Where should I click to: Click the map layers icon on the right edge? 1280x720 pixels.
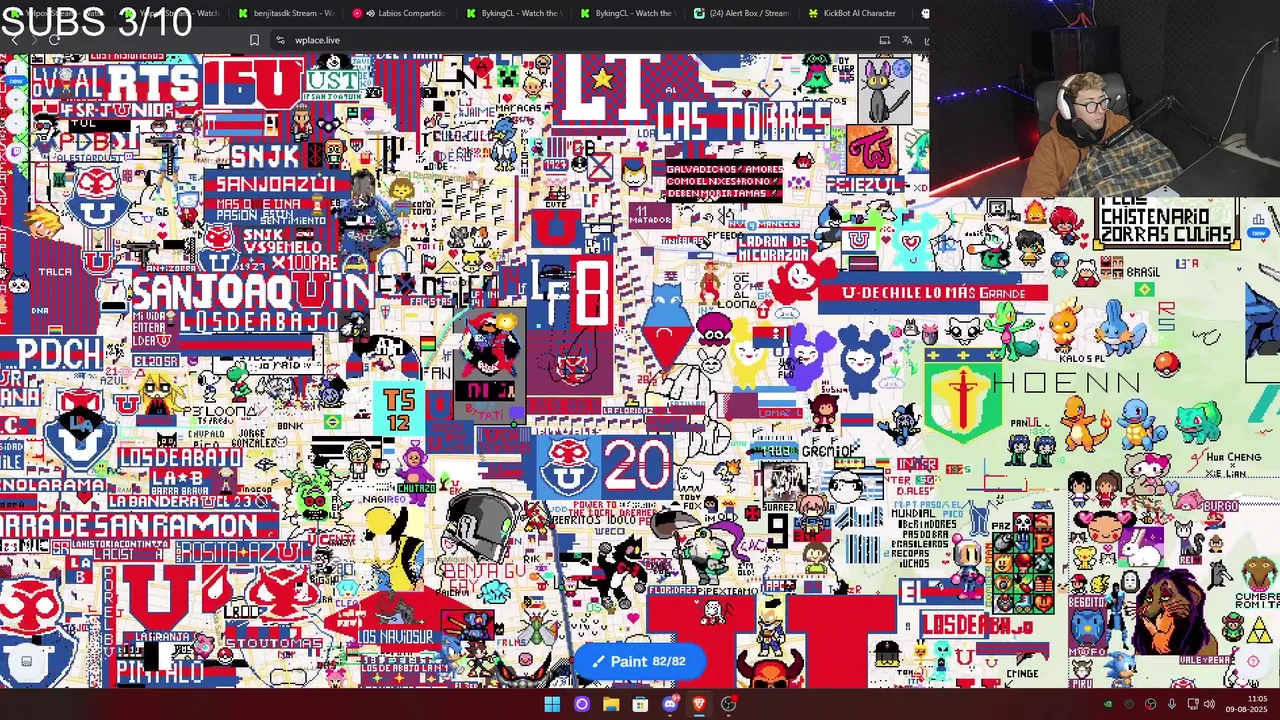(x=1258, y=220)
